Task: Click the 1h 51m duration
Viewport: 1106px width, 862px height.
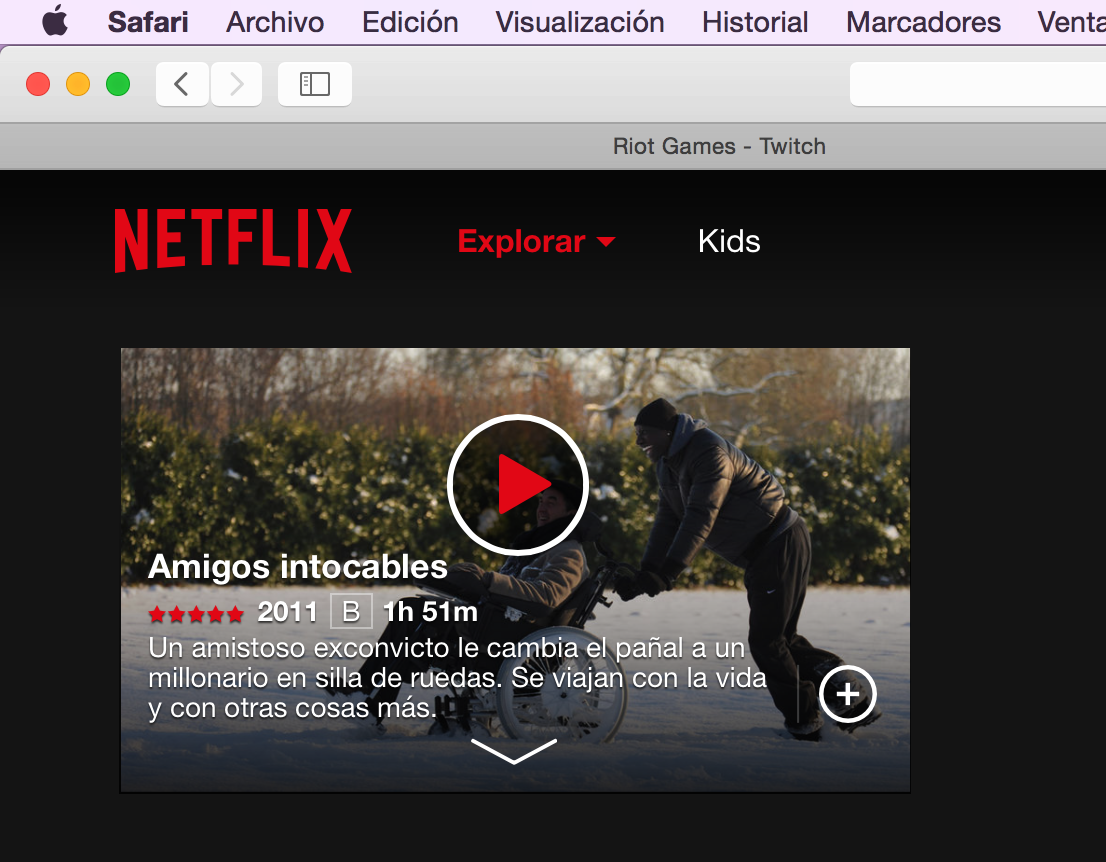Action: (x=430, y=612)
